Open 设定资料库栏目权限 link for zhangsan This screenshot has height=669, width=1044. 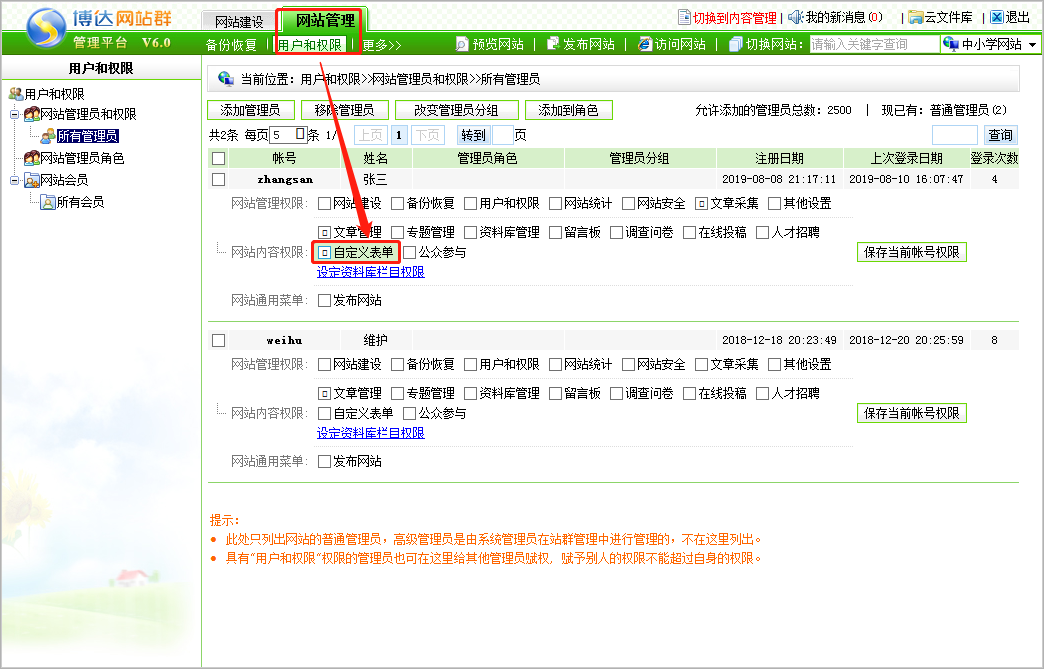pos(370,272)
